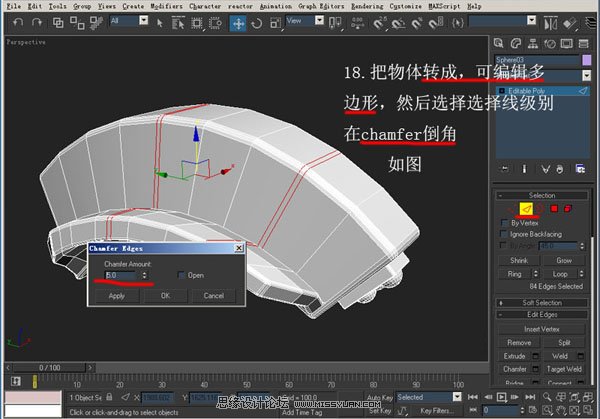
Task: Open the Modifiers menu
Action: click(x=166, y=6)
